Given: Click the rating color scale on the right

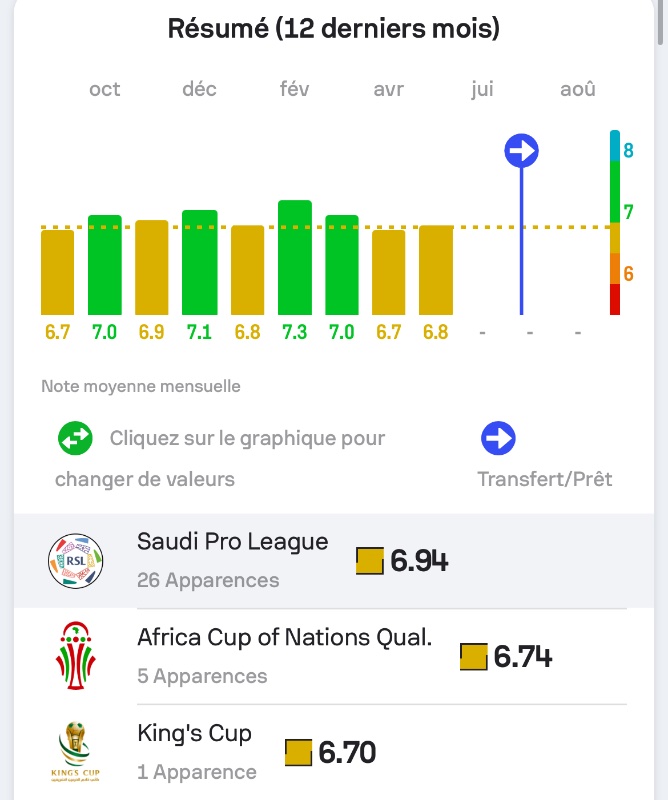Looking at the screenshot, I should coord(616,222).
